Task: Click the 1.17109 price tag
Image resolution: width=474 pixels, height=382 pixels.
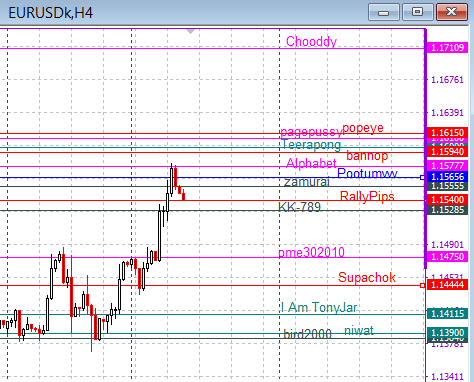Action: point(447,48)
